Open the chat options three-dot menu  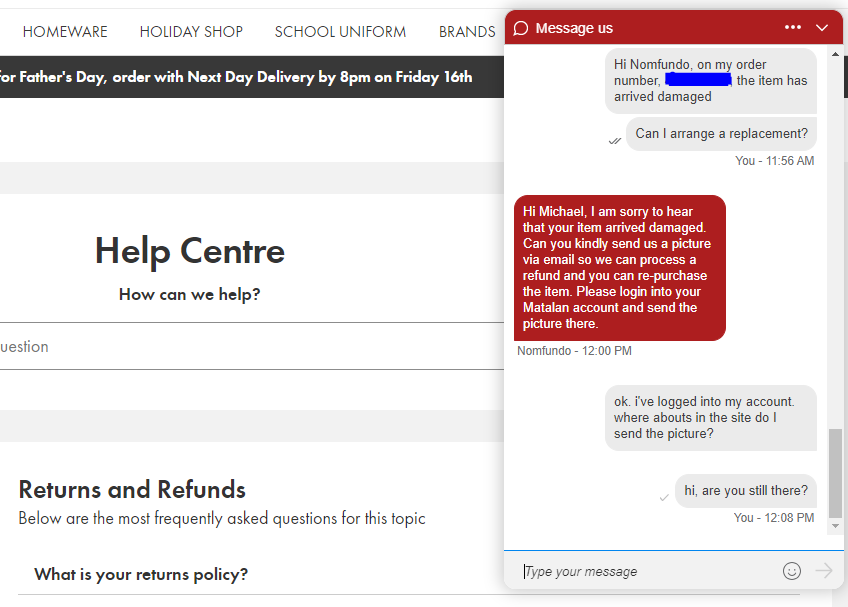tap(792, 28)
